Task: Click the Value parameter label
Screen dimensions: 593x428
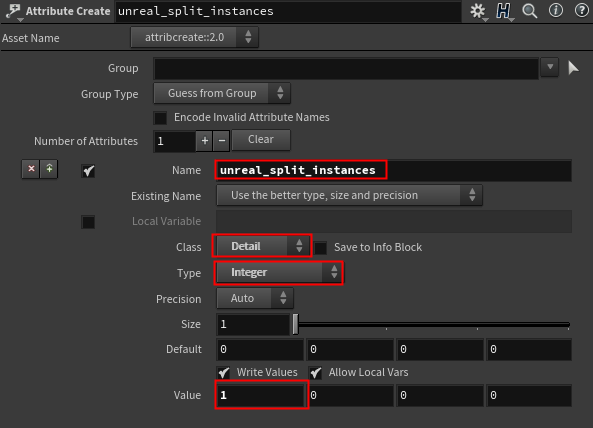Action: pos(187,395)
